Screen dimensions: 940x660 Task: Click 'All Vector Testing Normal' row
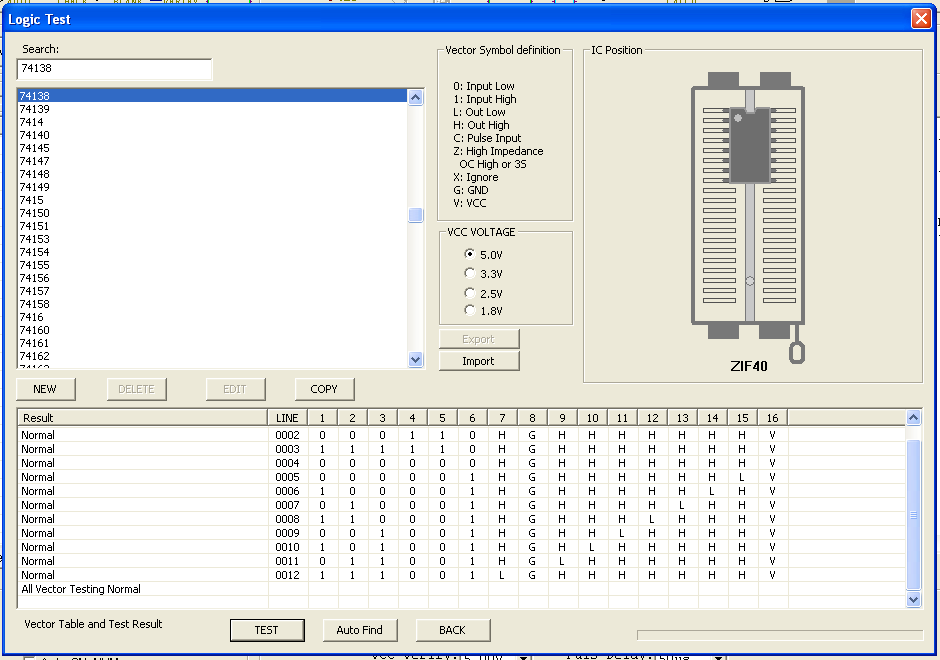pyautogui.click(x=462, y=589)
